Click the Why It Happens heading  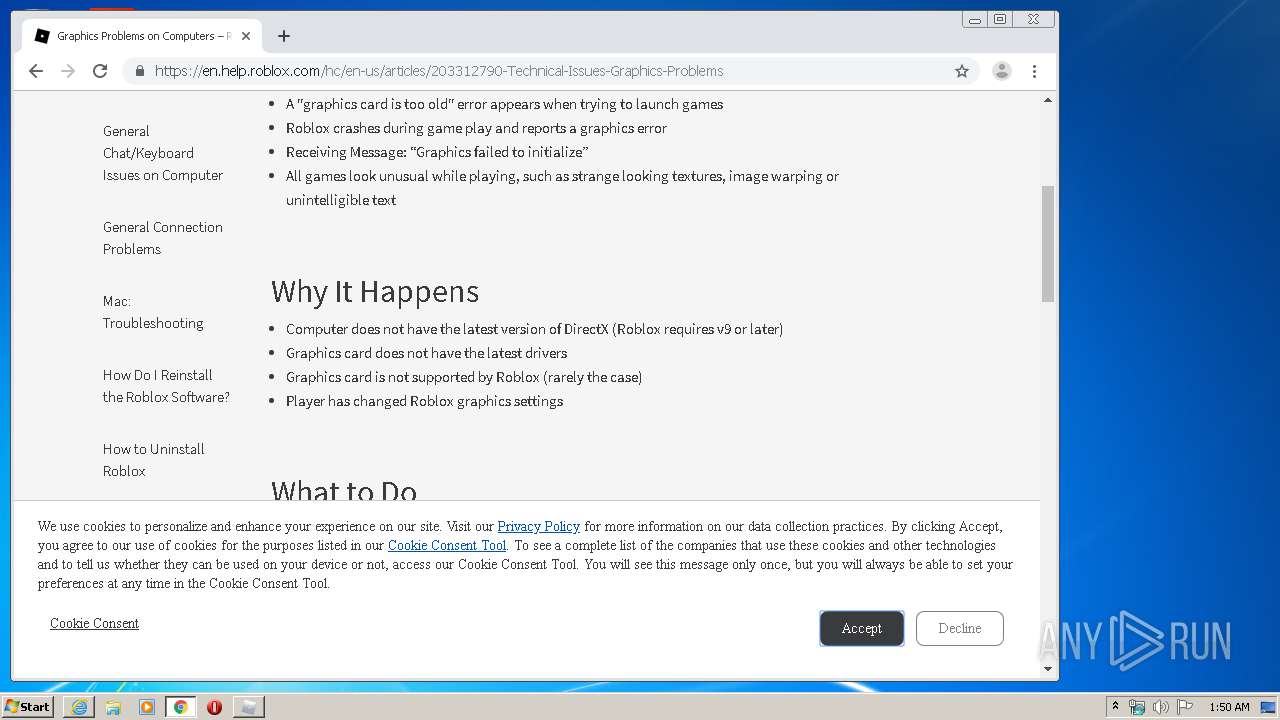tap(375, 291)
